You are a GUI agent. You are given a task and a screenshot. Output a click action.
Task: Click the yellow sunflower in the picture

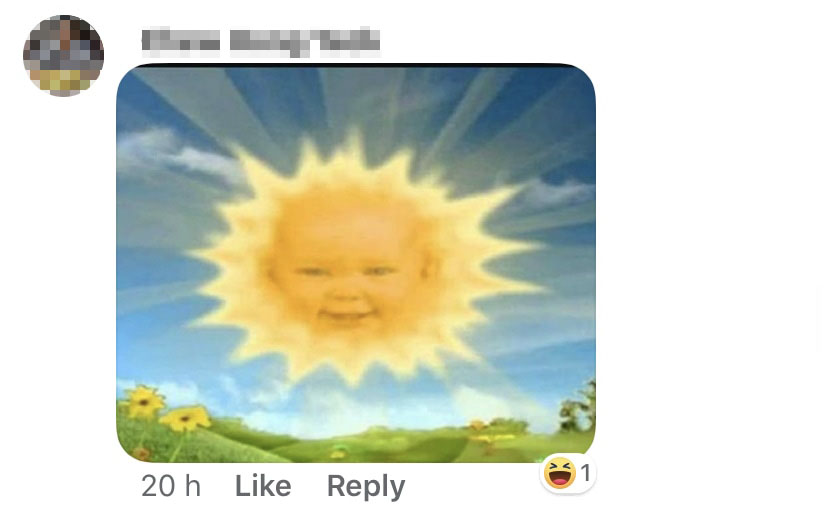tap(143, 402)
